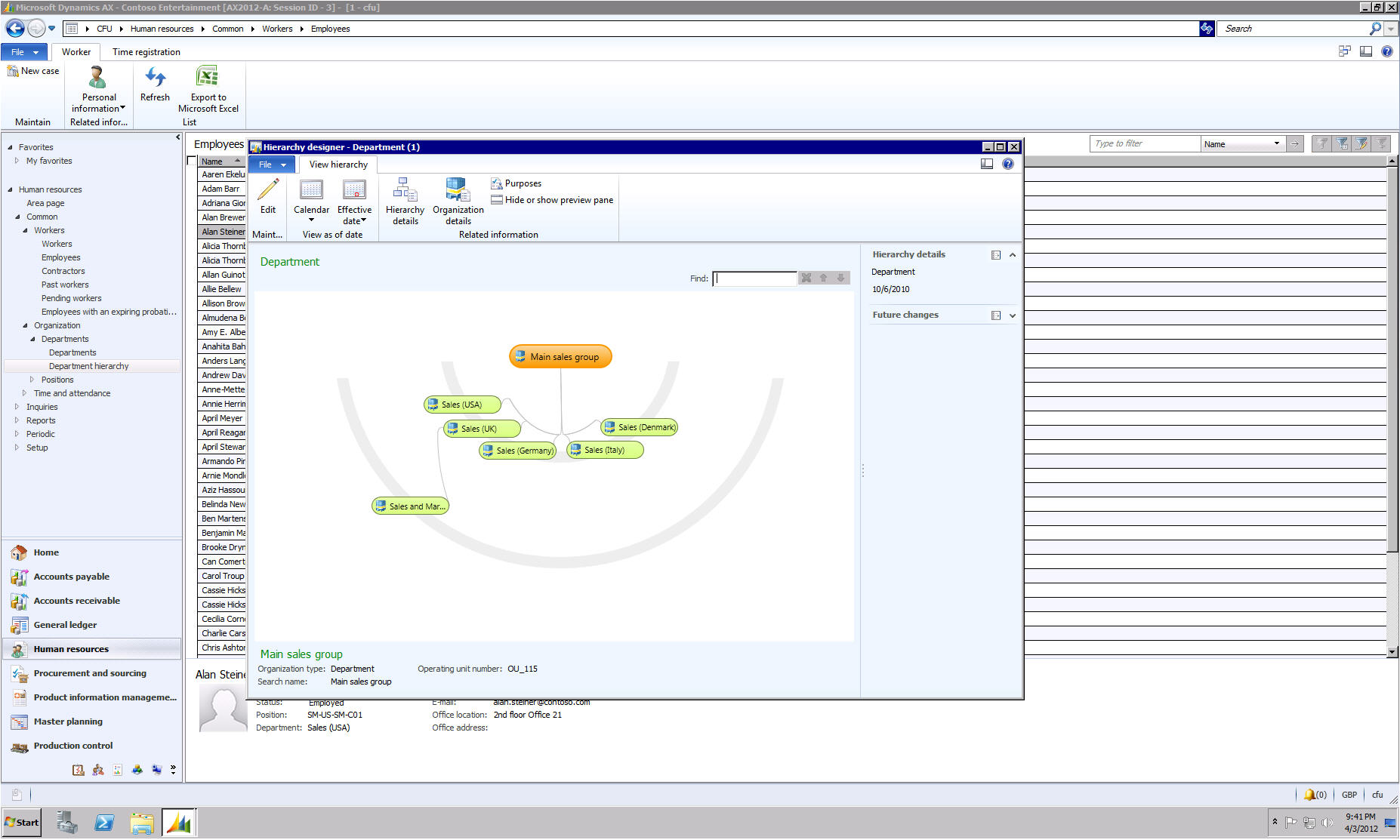The width and height of the screenshot is (1400, 840).
Task: Click the advanced filter funnel with pencil icon
Action: (1361, 143)
